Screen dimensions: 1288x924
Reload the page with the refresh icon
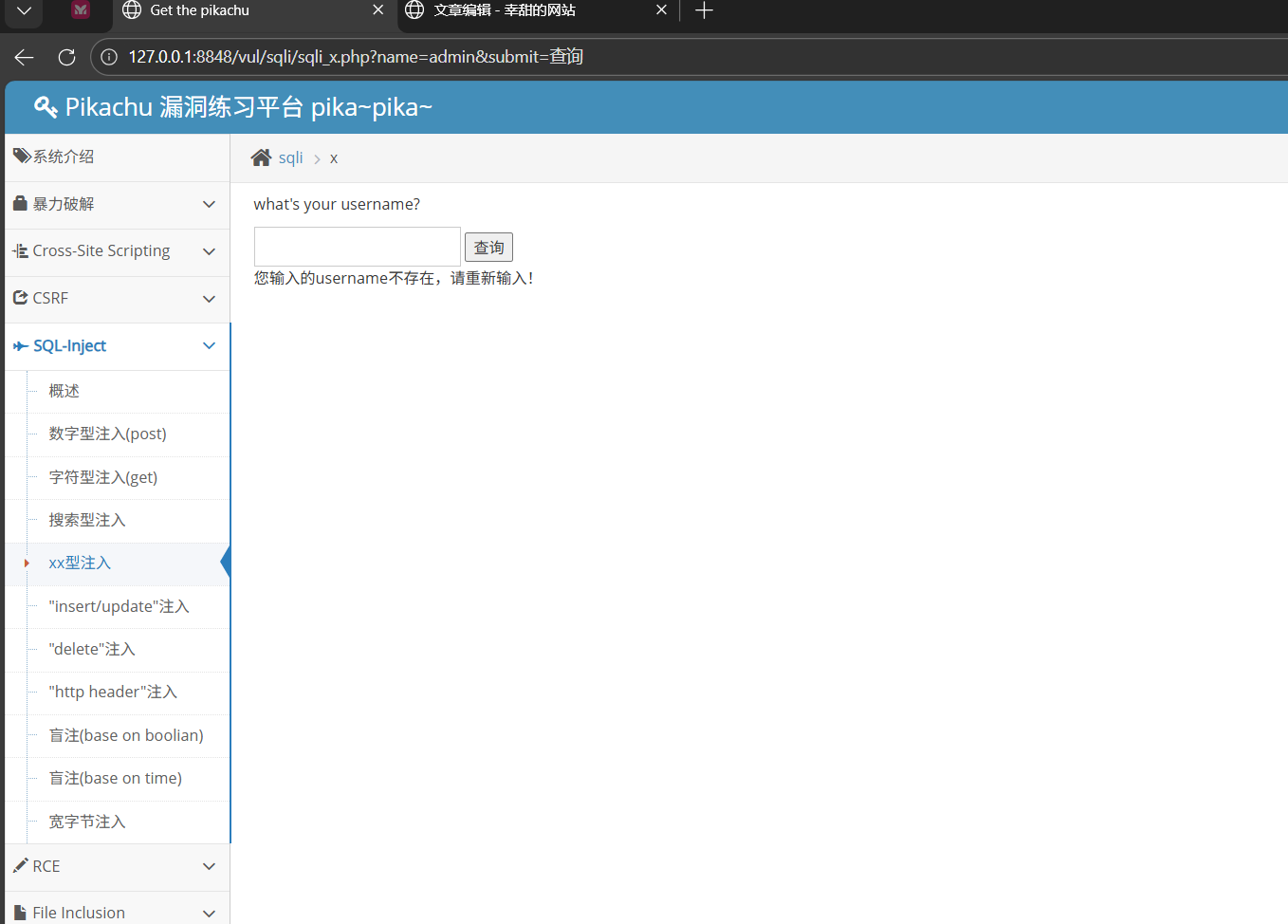click(x=66, y=57)
